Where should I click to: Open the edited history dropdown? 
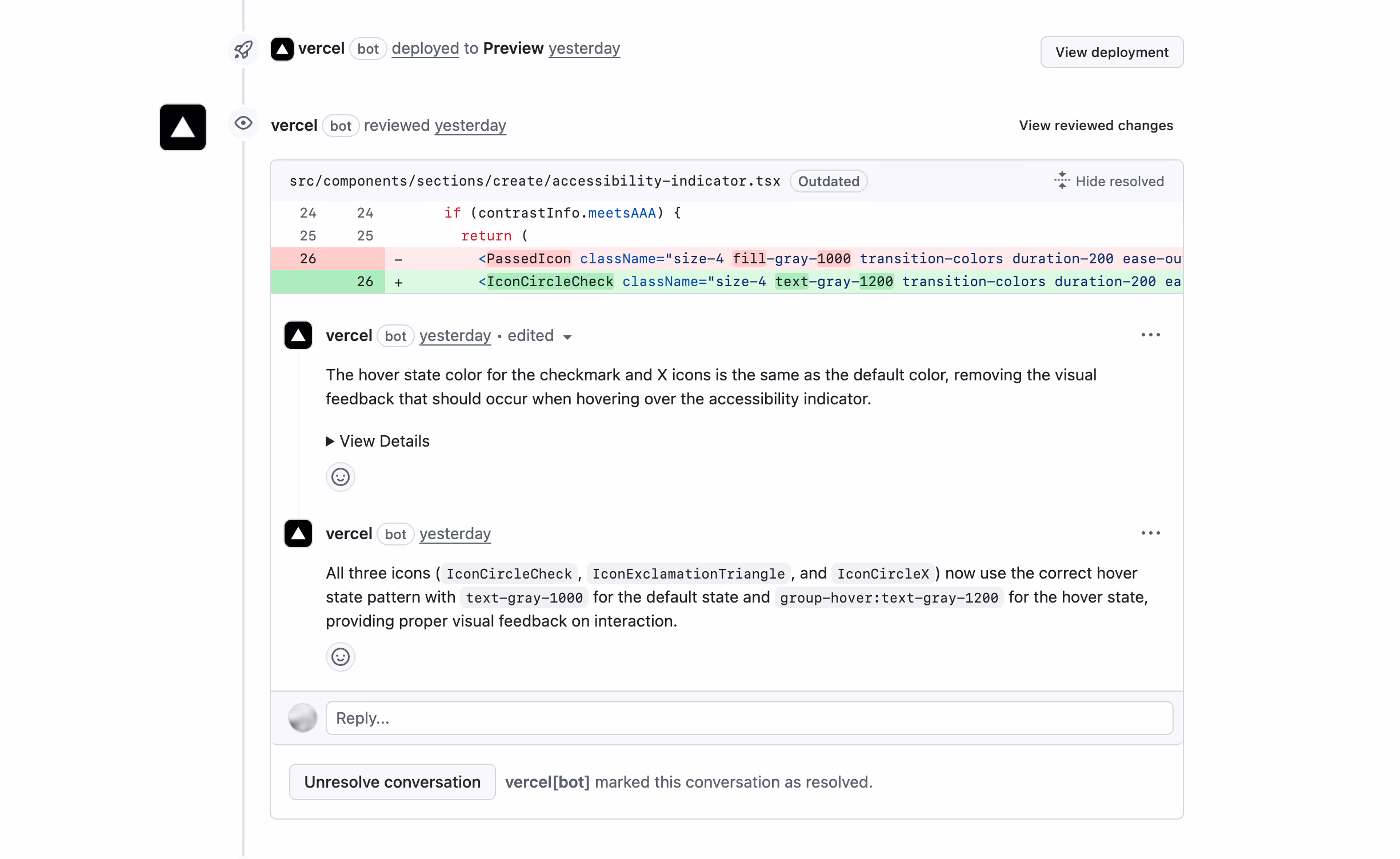[539, 336]
